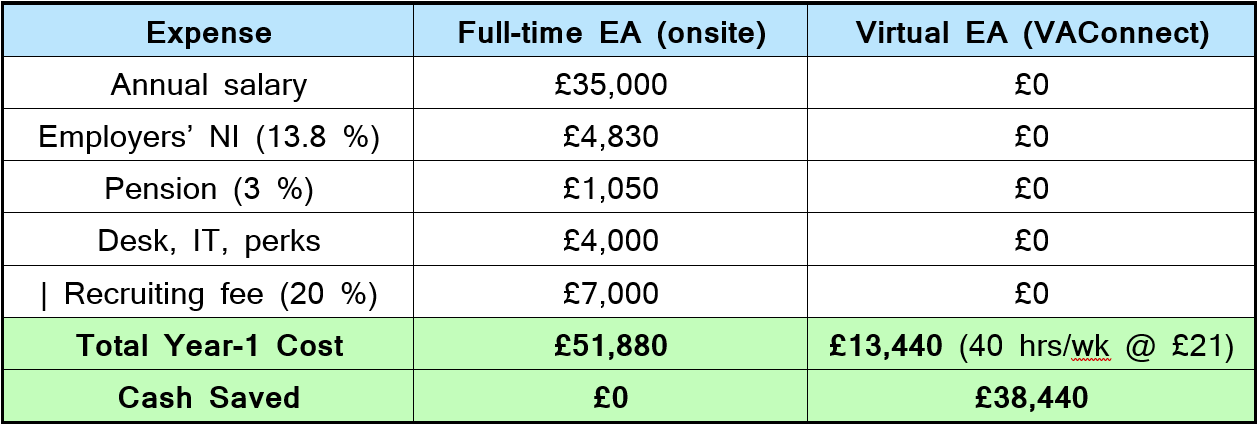The width and height of the screenshot is (1259, 425).
Task: Select the Cash Saved row label
Action: [208, 396]
